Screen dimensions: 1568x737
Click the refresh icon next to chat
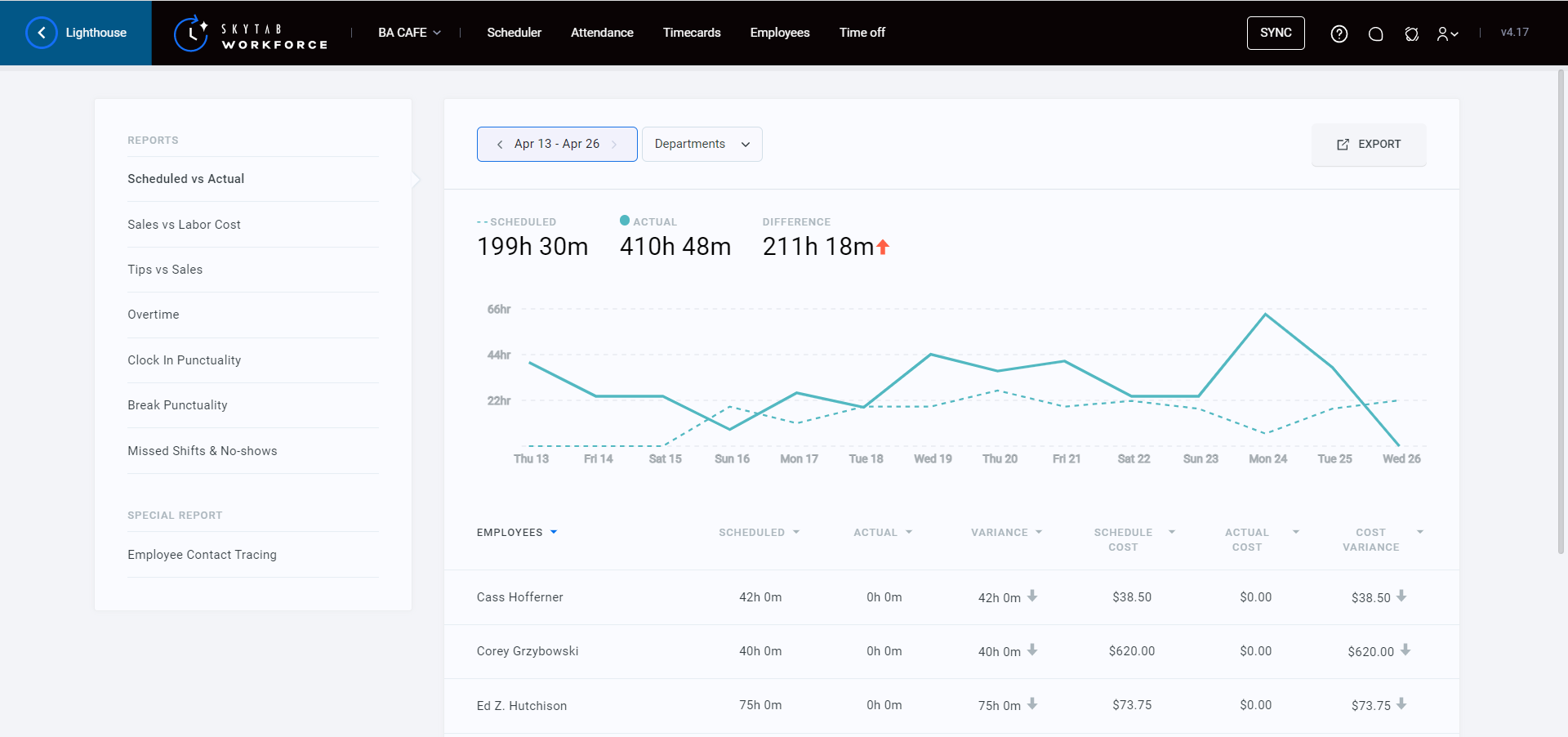coord(1411,33)
